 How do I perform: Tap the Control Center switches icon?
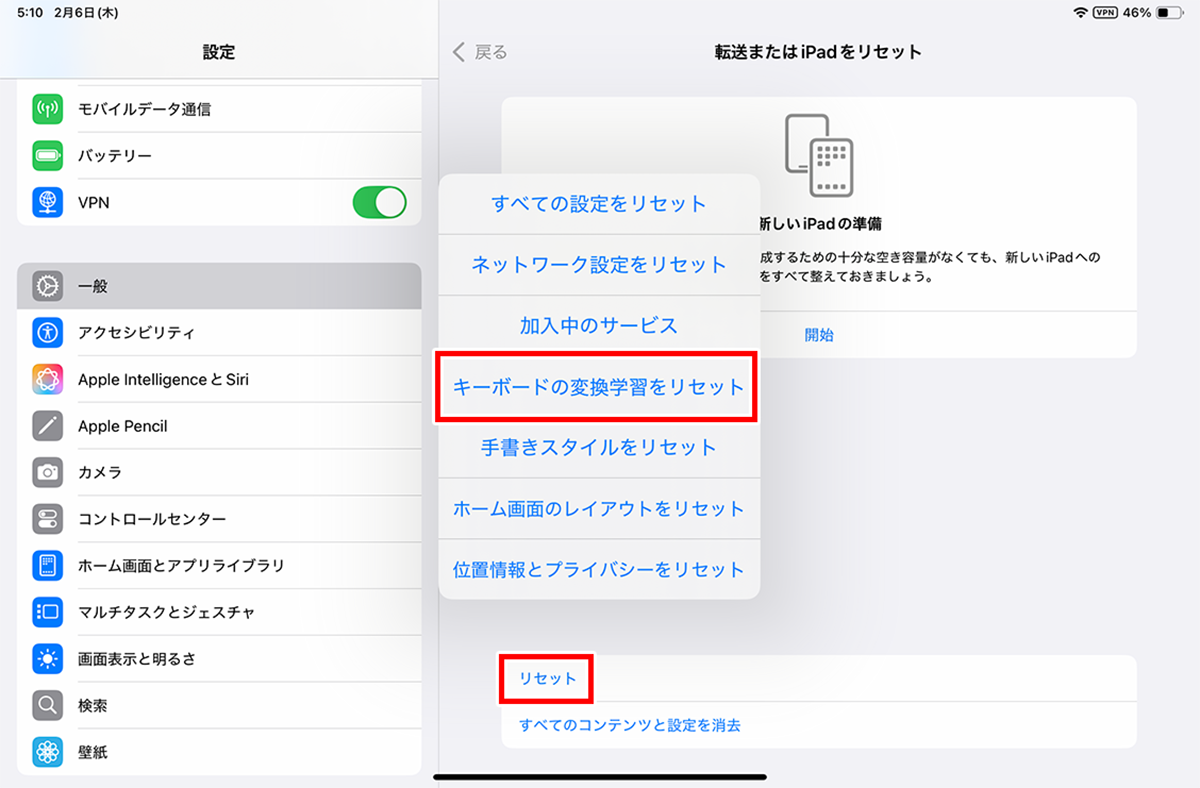(x=48, y=519)
